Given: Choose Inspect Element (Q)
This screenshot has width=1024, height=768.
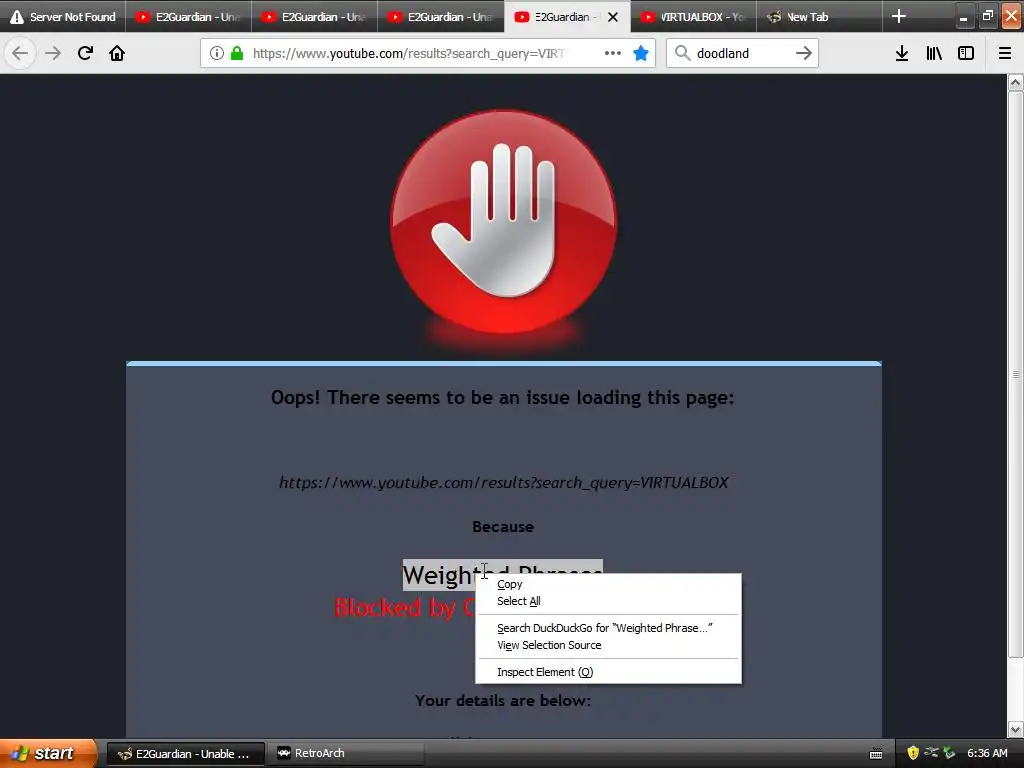Looking at the screenshot, I should coord(608,671).
